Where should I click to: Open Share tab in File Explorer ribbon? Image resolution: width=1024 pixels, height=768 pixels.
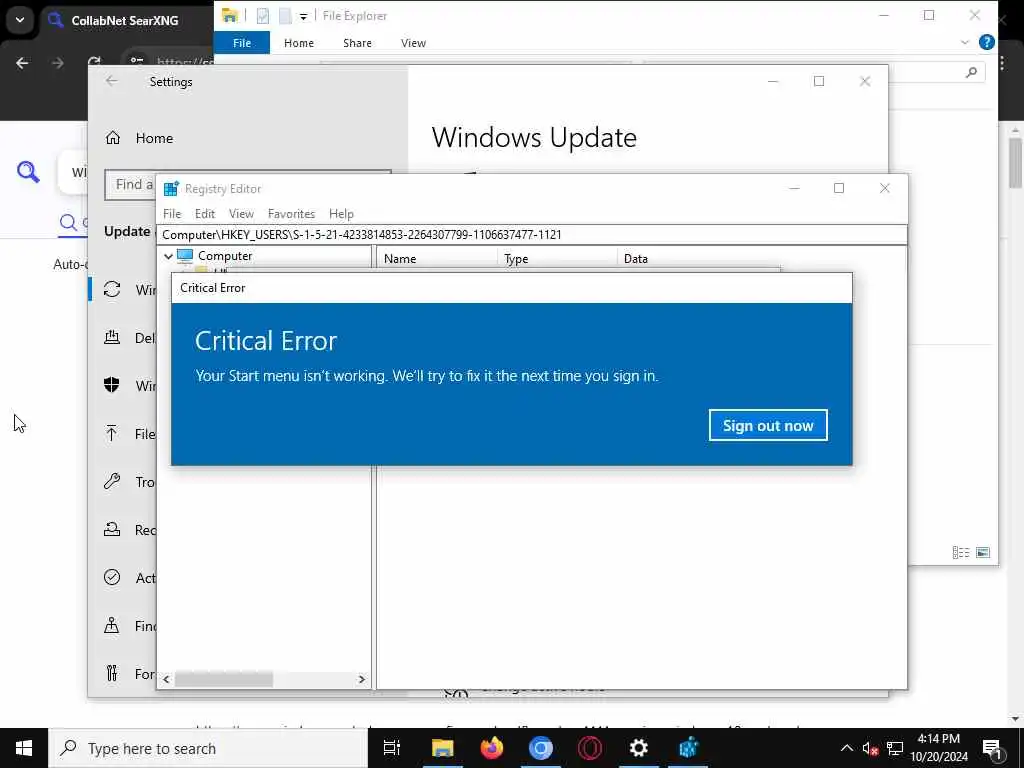(x=357, y=43)
